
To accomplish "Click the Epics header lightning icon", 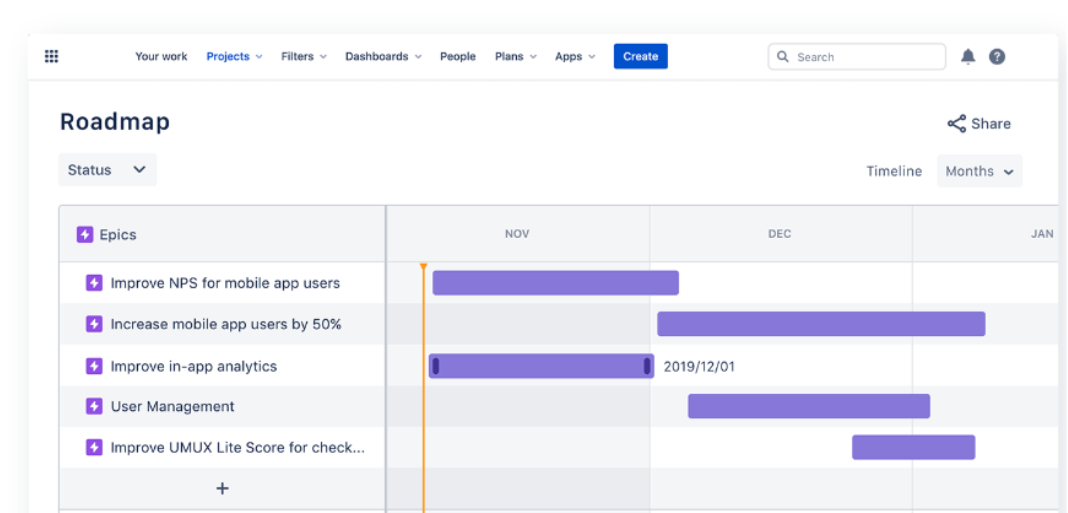I will 85,235.
